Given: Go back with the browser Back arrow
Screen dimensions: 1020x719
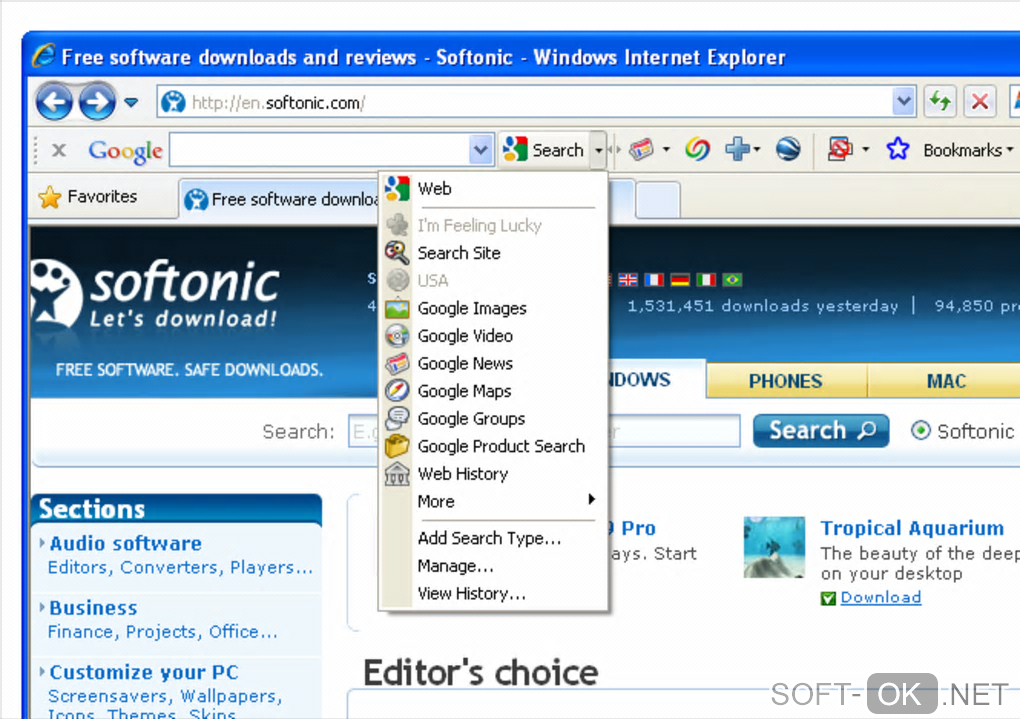Looking at the screenshot, I should click(x=54, y=102).
